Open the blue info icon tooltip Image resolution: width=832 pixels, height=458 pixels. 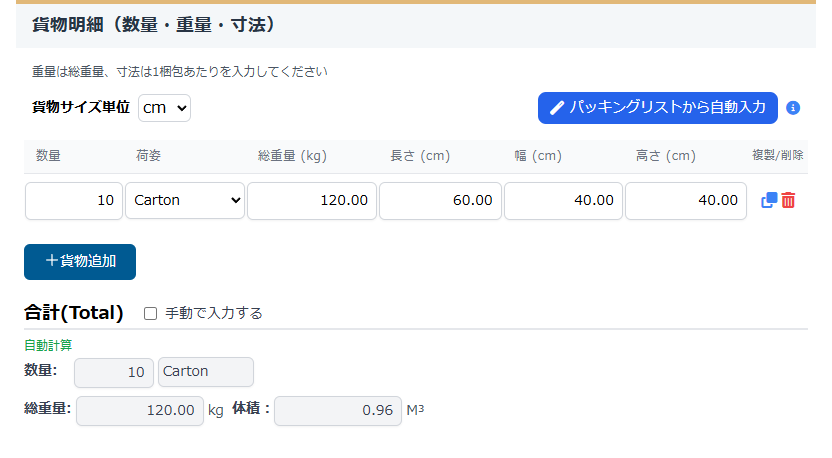[793, 108]
